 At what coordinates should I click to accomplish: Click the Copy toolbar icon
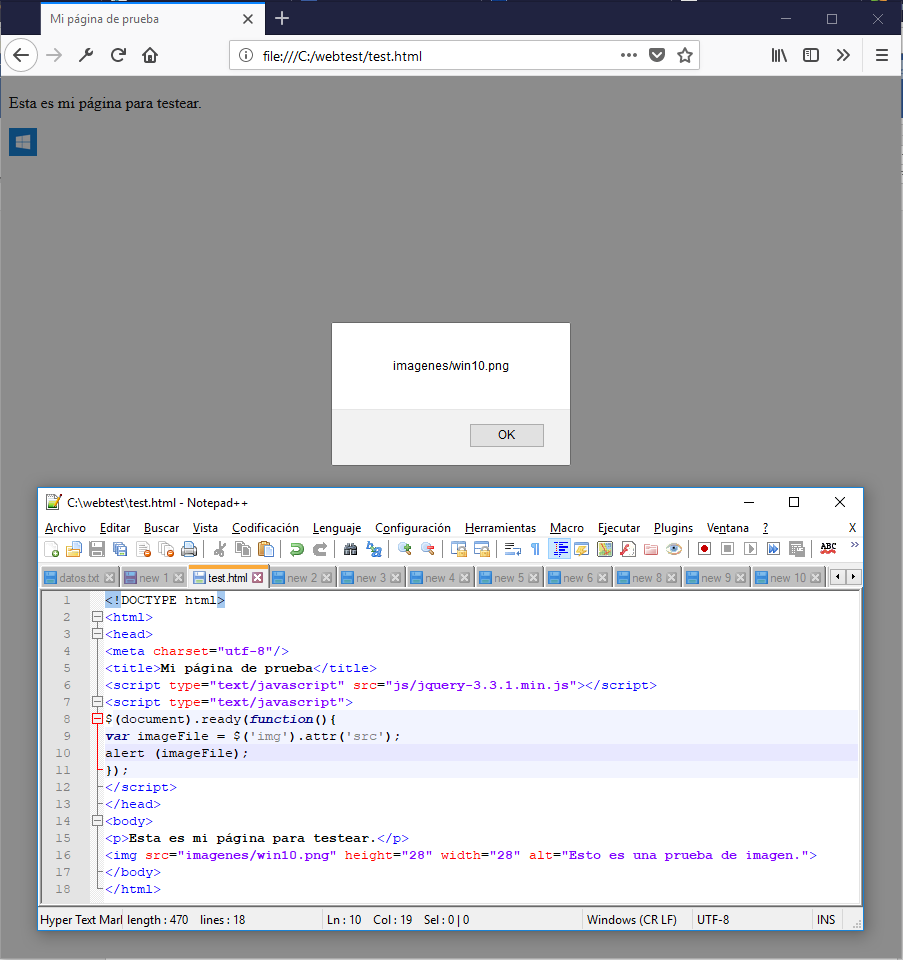point(243,549)
